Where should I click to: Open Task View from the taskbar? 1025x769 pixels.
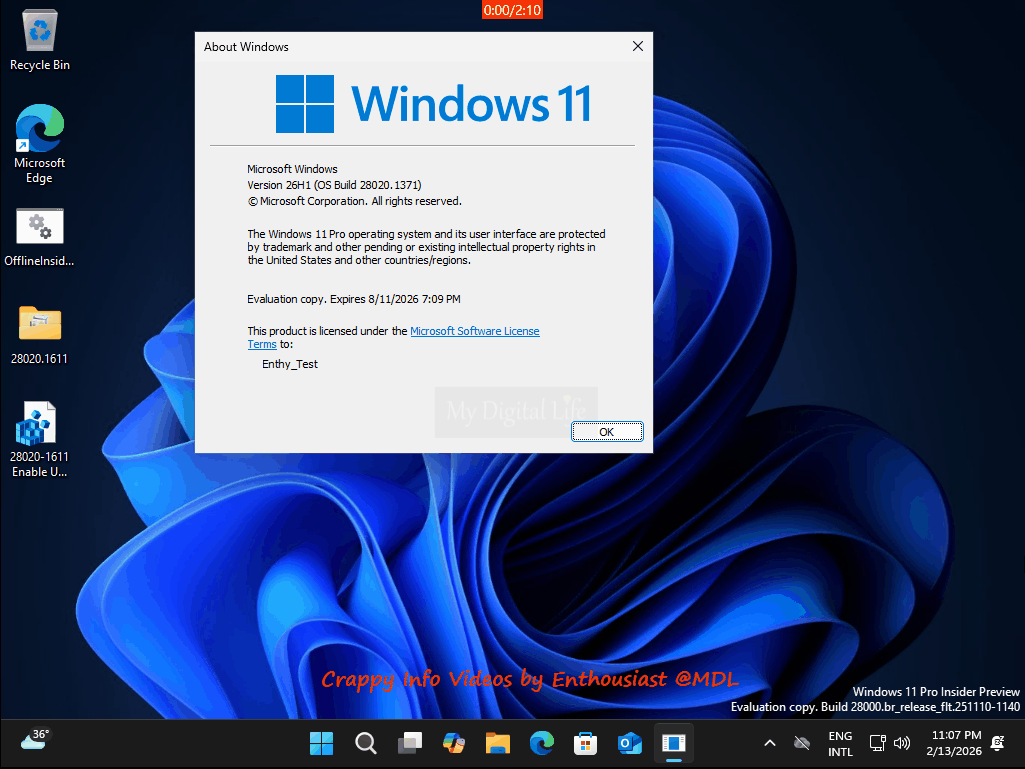[x=410, y=743]
